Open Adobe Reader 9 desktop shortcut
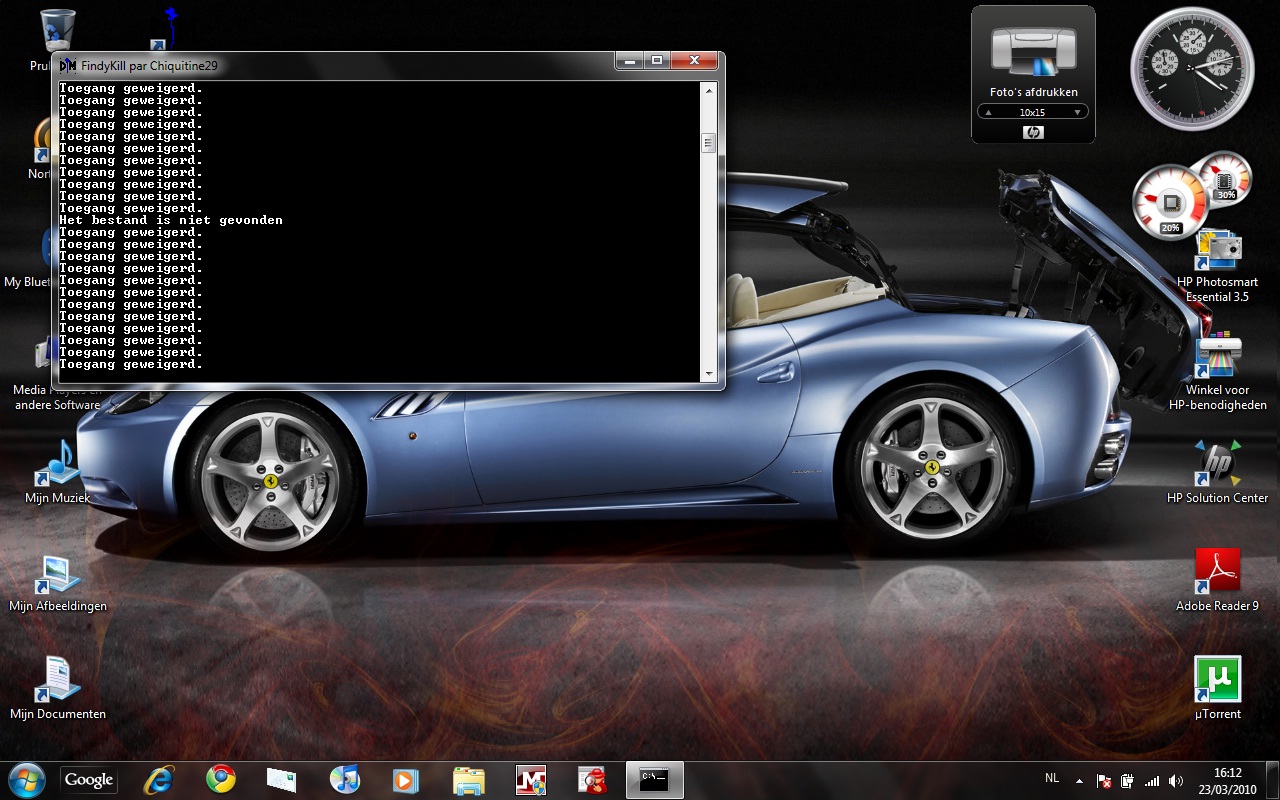 (x=1217, y=572)
